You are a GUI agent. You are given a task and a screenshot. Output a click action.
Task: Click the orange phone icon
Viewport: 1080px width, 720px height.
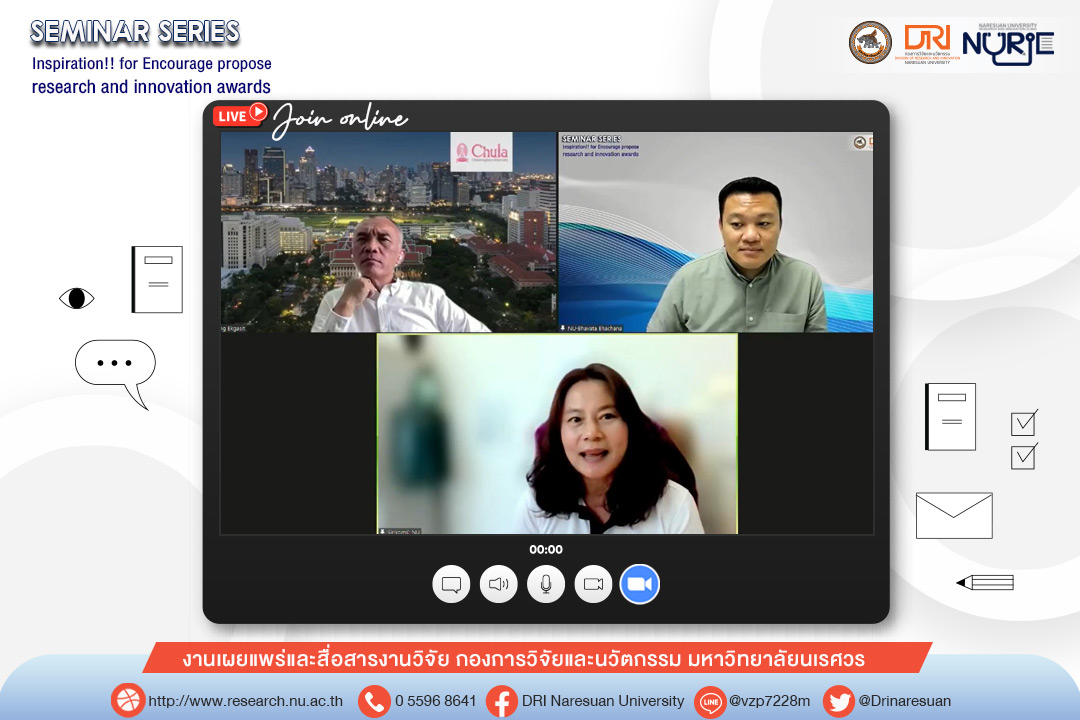(x=375, y=701)
